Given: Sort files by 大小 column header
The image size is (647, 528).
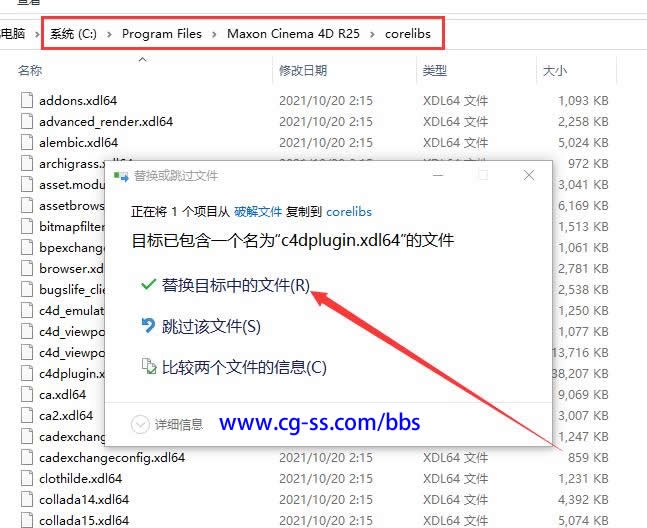Looking at the screenshot, I should (554, 71).
